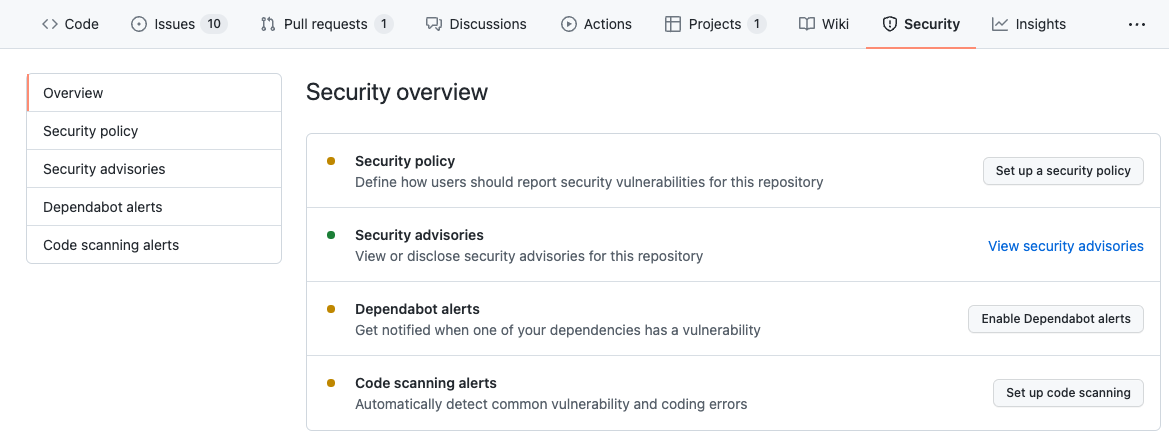Screen dimensions: 1169x442
Task: Open Dependabot alerts sidebar item
Action: point(103,207)
